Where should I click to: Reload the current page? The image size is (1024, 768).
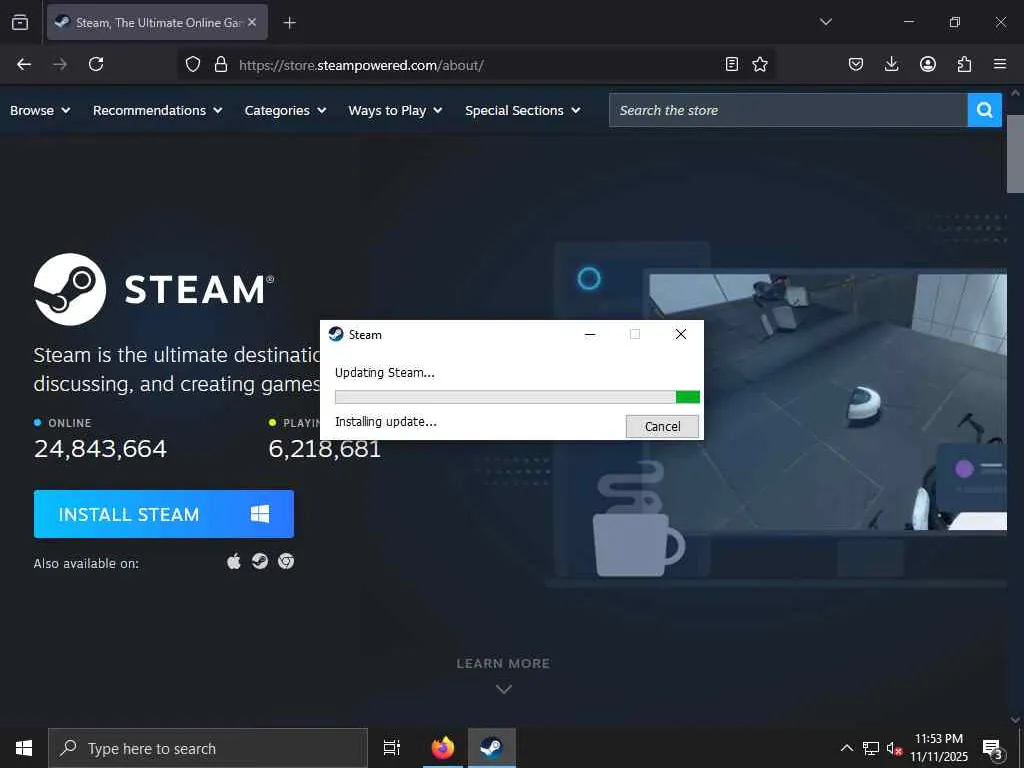tap(96, 64)
